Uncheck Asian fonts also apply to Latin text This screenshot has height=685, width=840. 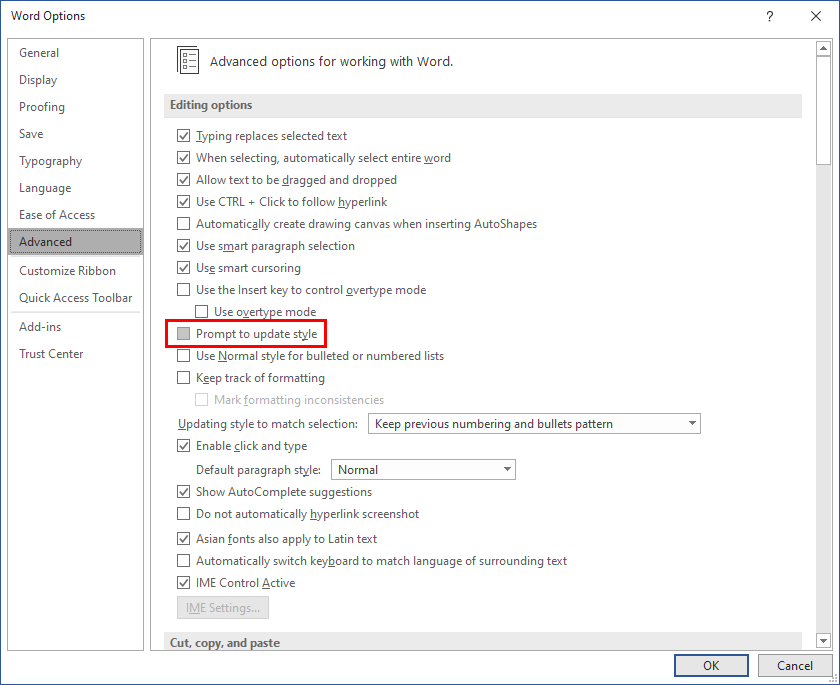183,538
